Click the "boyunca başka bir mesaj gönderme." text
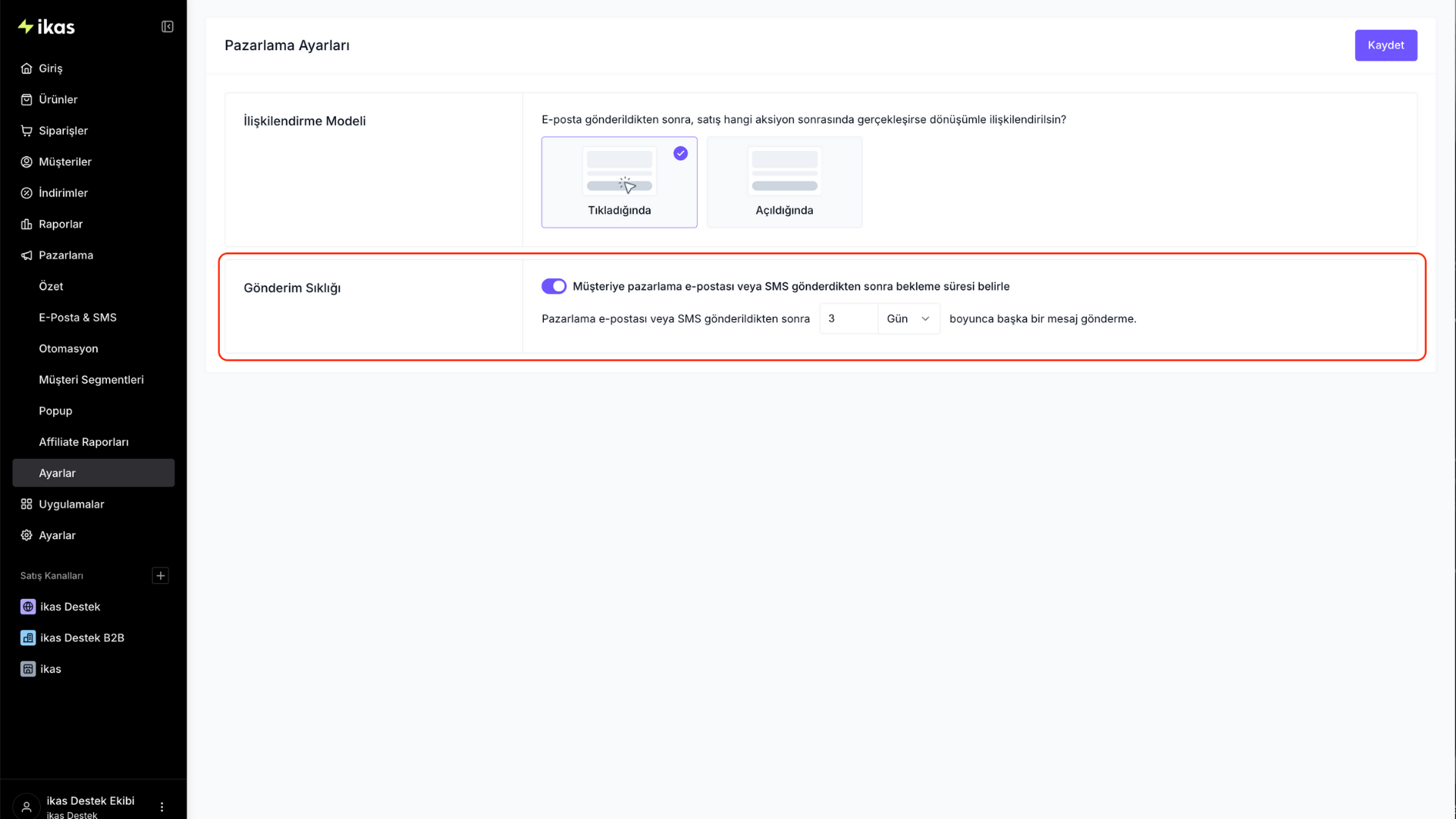Image resolution: width=1456 pixels, height=819 pixels. pos(1043,319)
